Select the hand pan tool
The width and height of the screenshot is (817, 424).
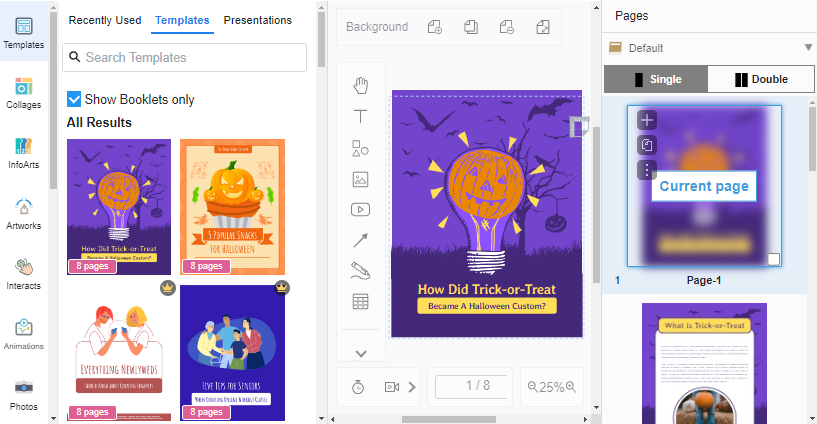pyautogui.click(x=361, y=85)
